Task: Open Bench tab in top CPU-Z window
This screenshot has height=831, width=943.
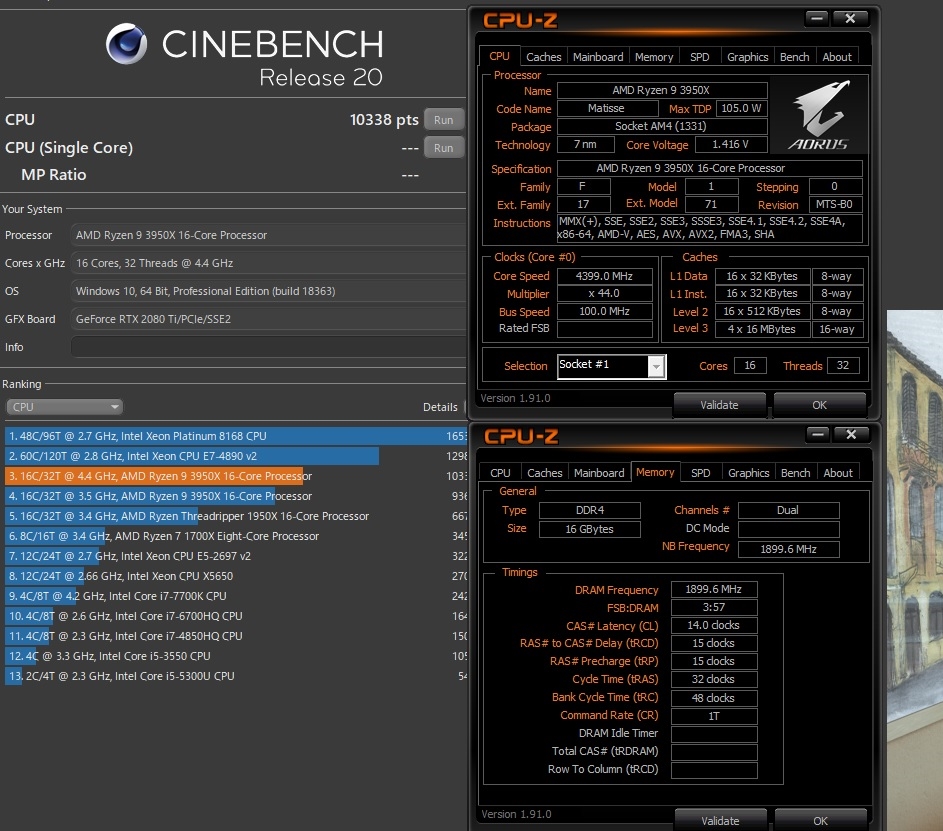Action: pyautogui.click(x=794, y=57)
